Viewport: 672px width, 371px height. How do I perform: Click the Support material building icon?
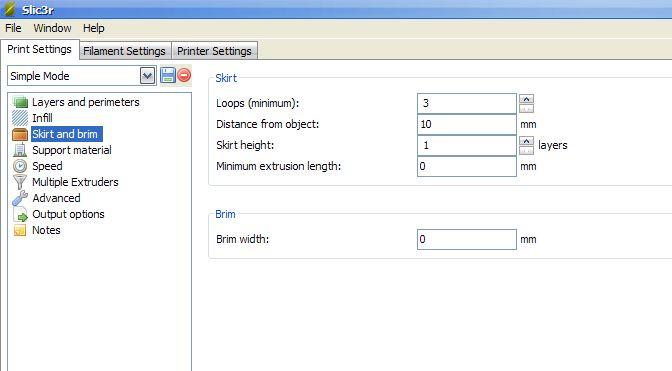[20, 150]
